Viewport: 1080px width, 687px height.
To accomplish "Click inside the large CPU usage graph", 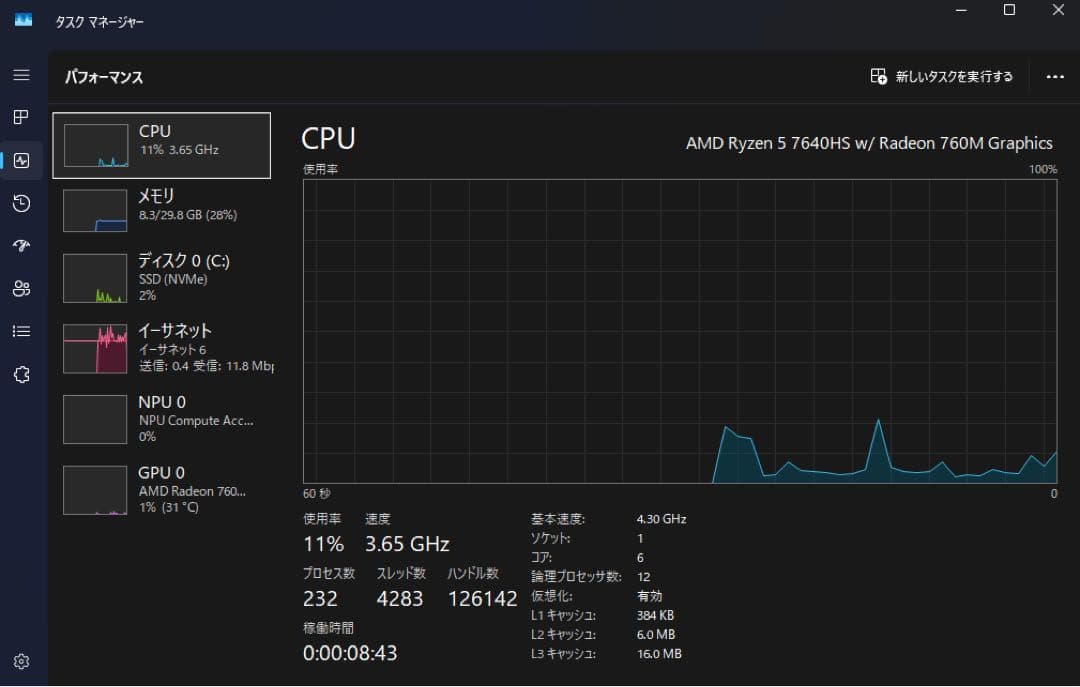I will tap(680, 330).
